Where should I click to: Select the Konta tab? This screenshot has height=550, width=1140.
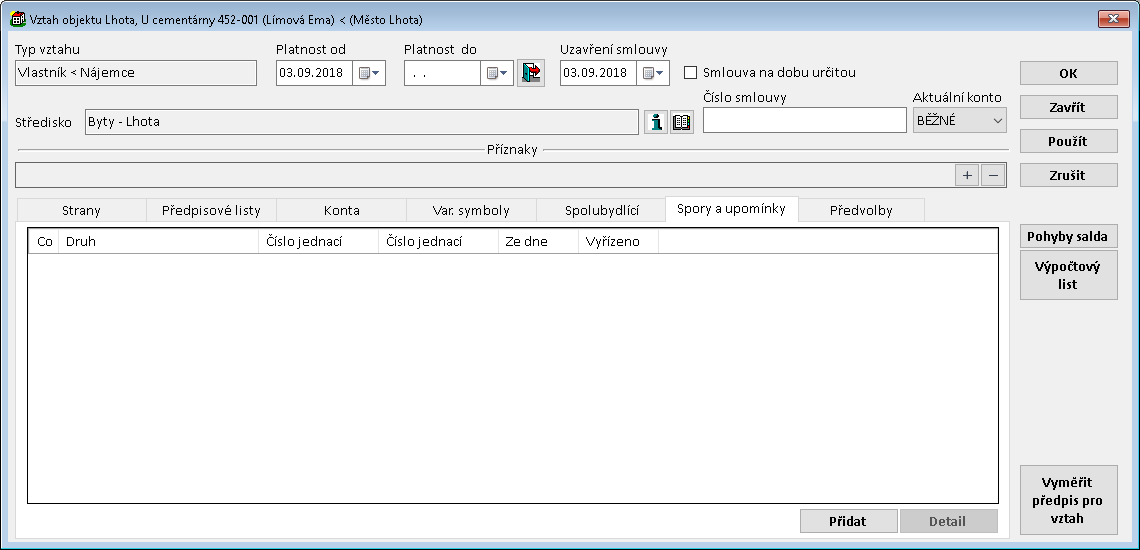[341, 210]
